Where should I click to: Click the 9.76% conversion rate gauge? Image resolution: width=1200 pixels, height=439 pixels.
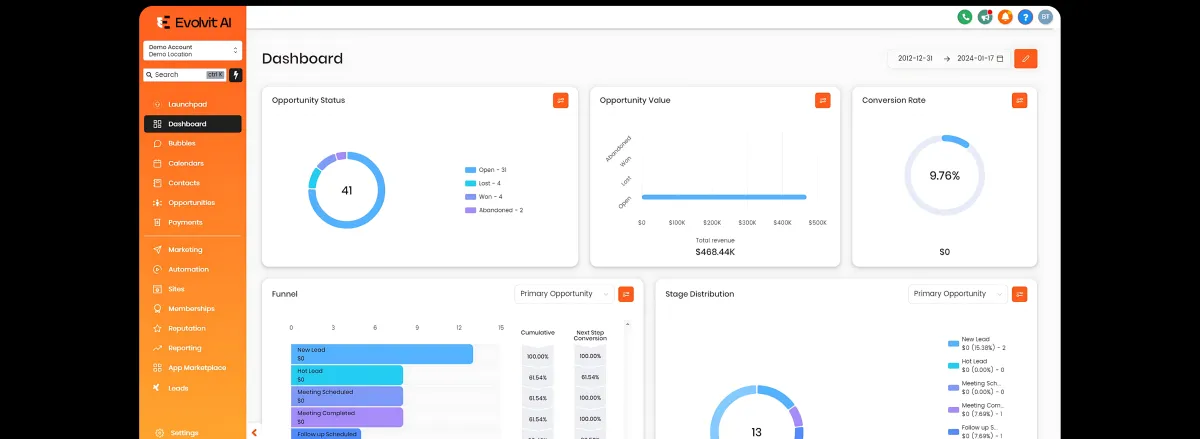coord(944,175)
